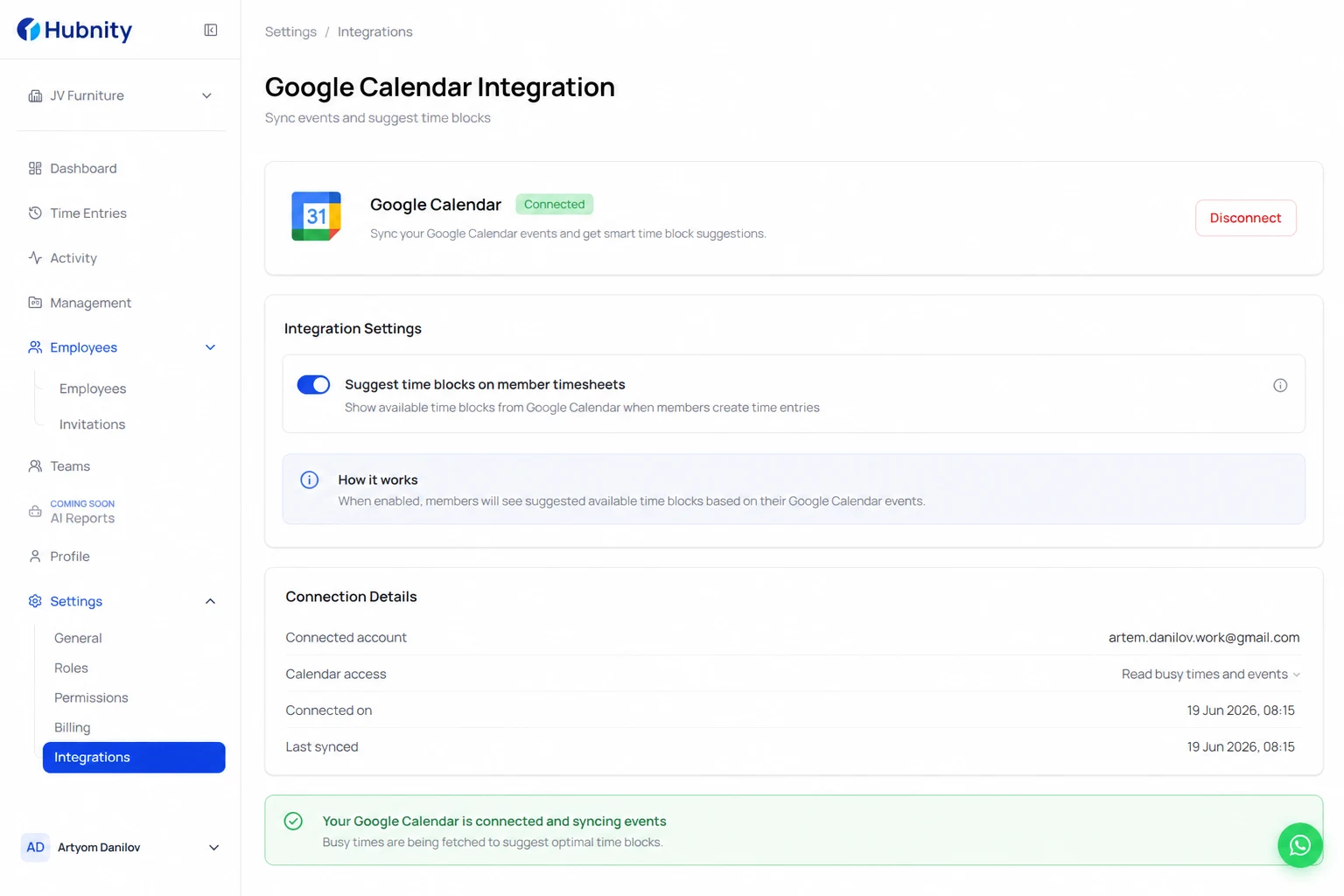Open Calendar access dropdown
Viewport: 1344px width, 896px height.
(1211, 674)
